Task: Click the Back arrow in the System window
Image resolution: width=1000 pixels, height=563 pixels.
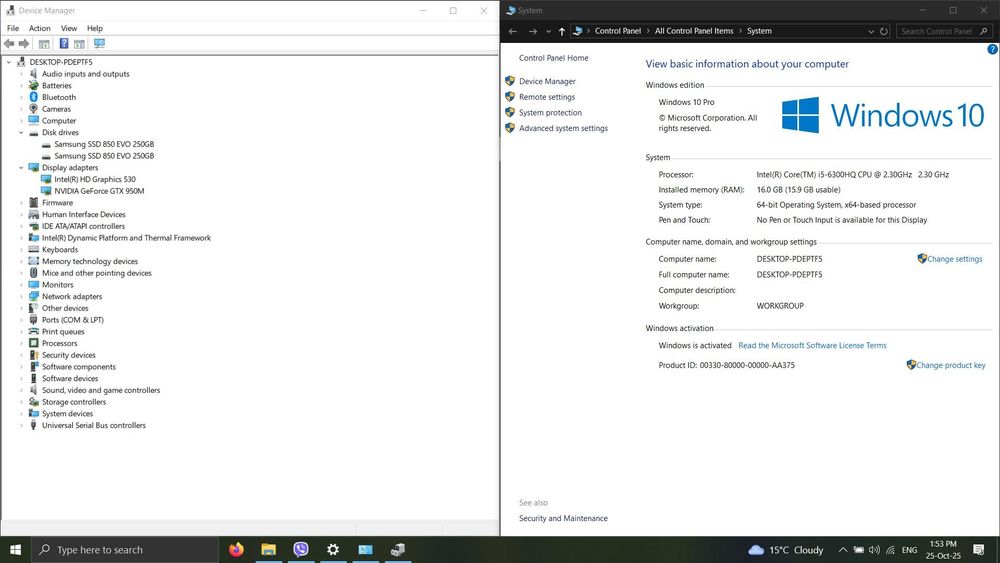Action: pos(513,31)
